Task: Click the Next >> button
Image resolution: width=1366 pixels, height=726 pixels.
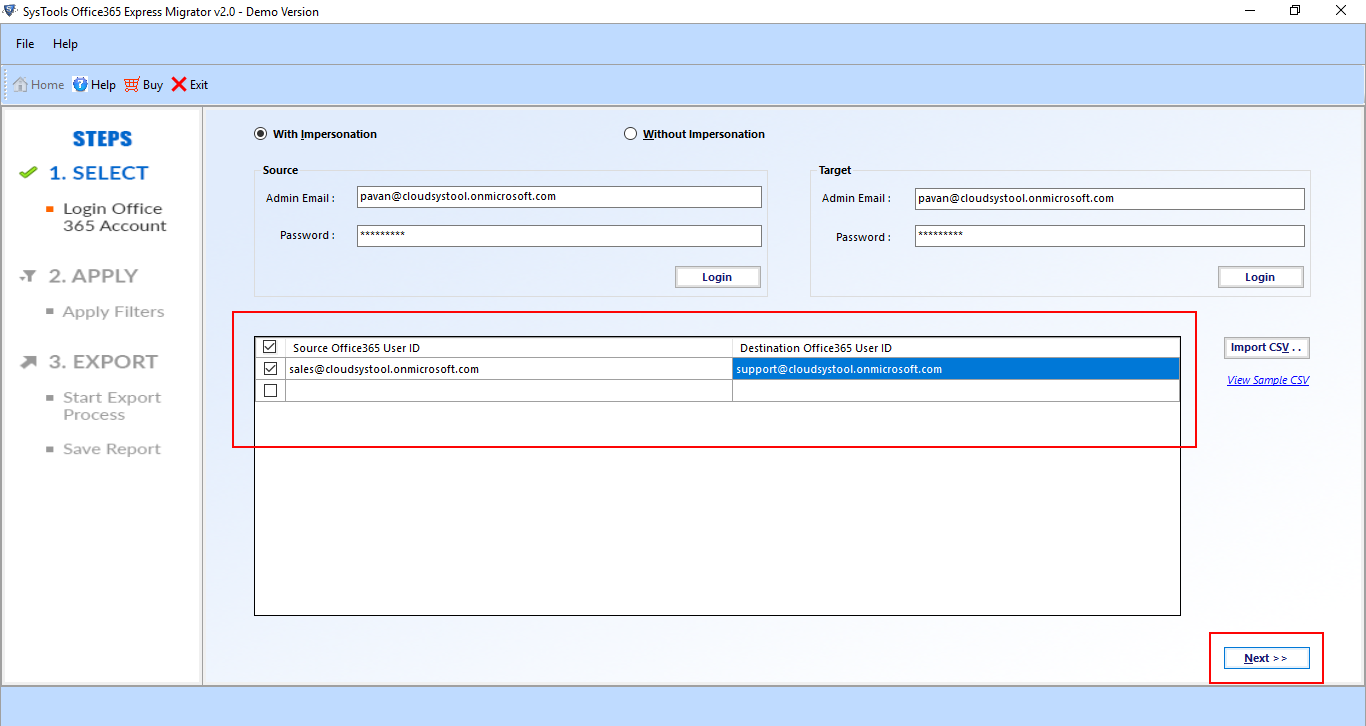Action: click(x=1266, y=658)
